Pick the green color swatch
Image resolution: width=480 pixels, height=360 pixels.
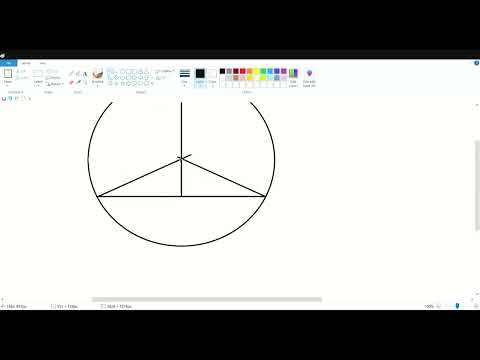coord(263,71)
